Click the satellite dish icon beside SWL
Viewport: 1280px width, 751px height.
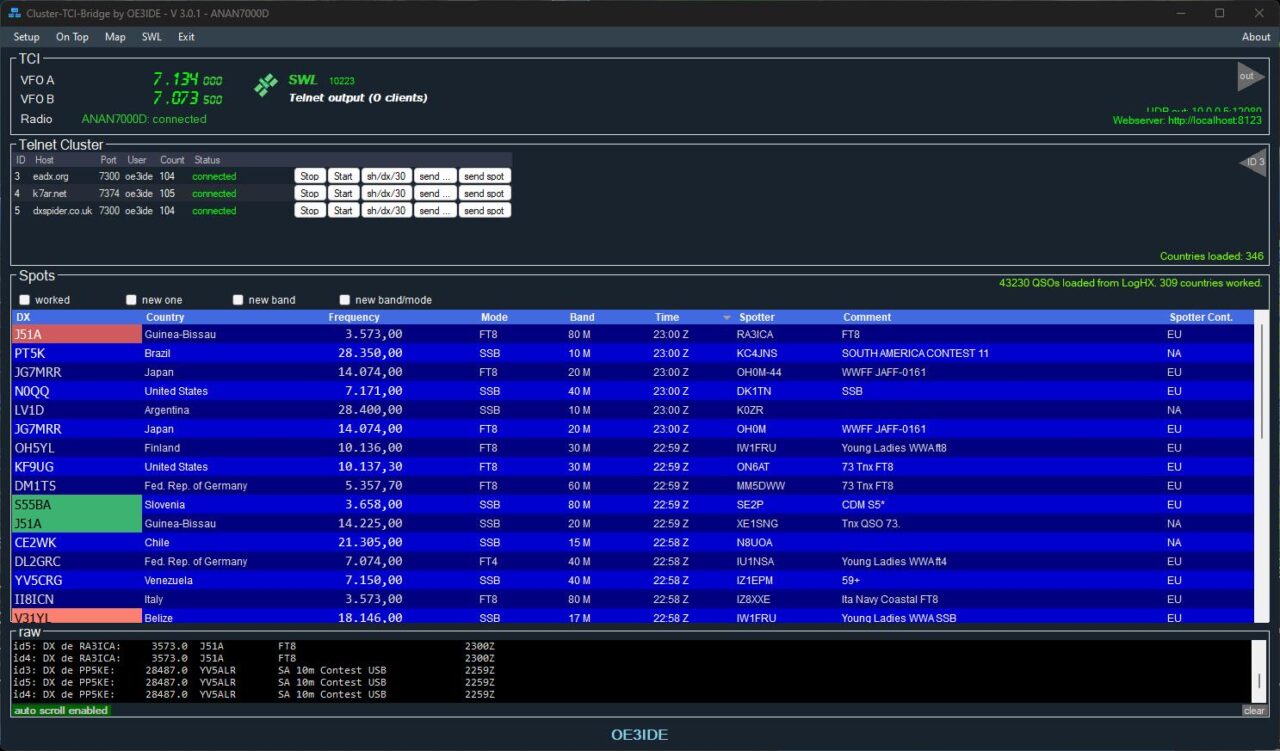click(265, 85)
